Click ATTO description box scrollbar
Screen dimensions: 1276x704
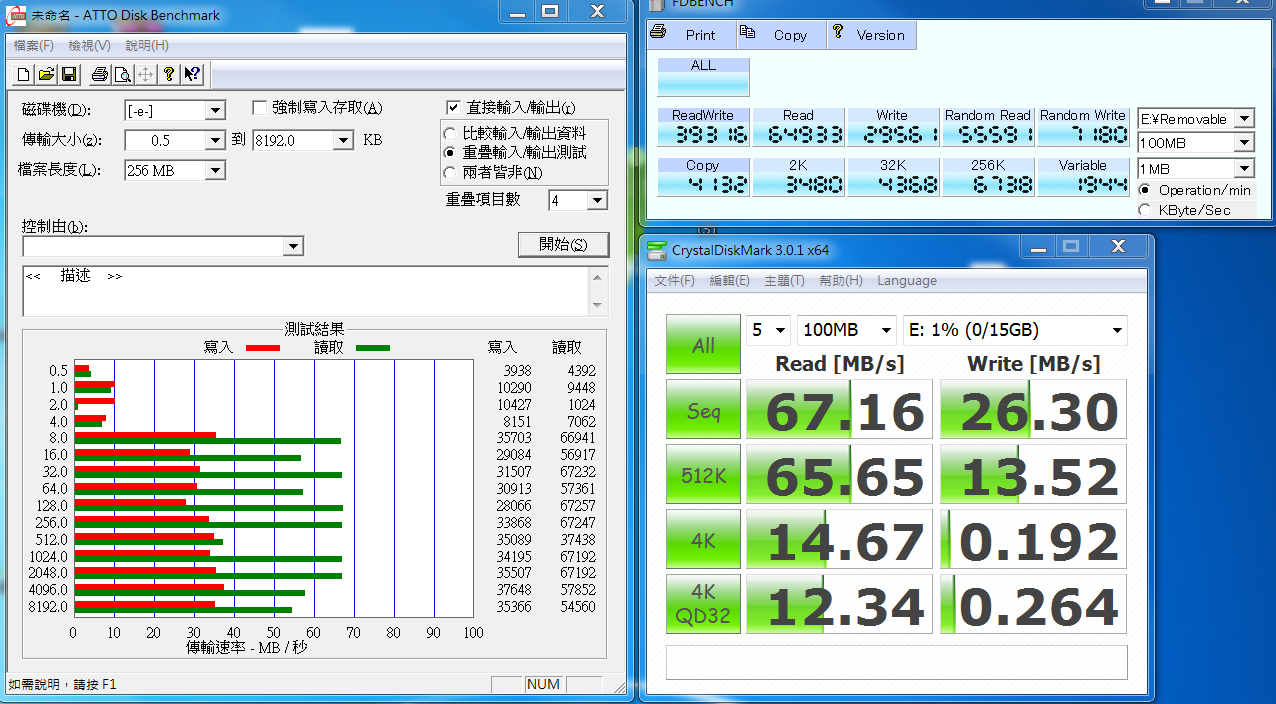tap(599, 291)
